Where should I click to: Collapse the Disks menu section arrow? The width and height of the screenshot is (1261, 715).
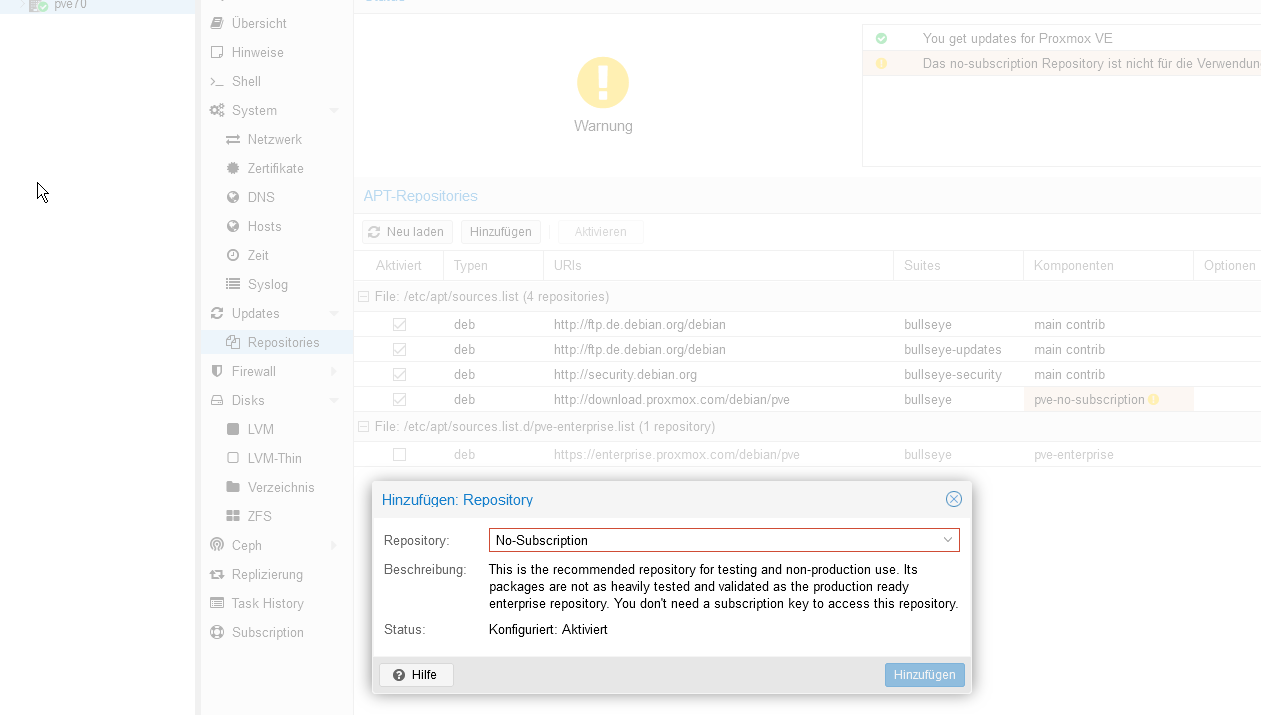coord(334,400)
